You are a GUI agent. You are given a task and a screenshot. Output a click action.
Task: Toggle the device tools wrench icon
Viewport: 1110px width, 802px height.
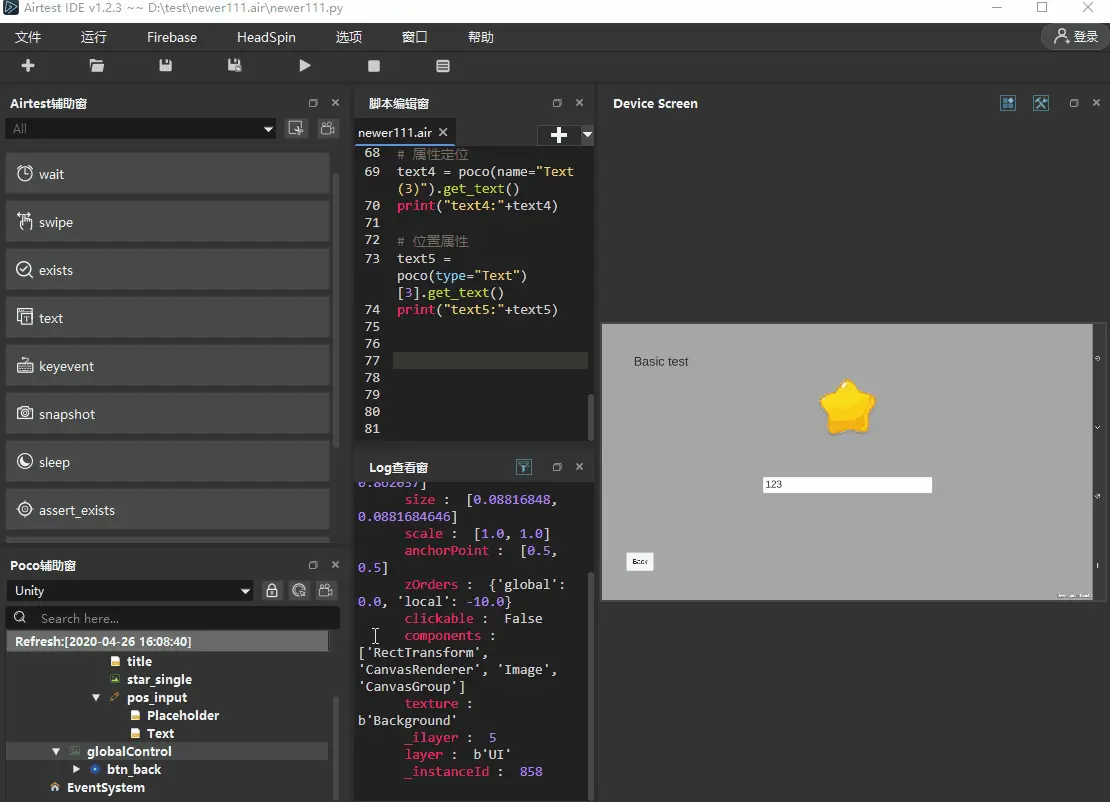coord(1041,103)
